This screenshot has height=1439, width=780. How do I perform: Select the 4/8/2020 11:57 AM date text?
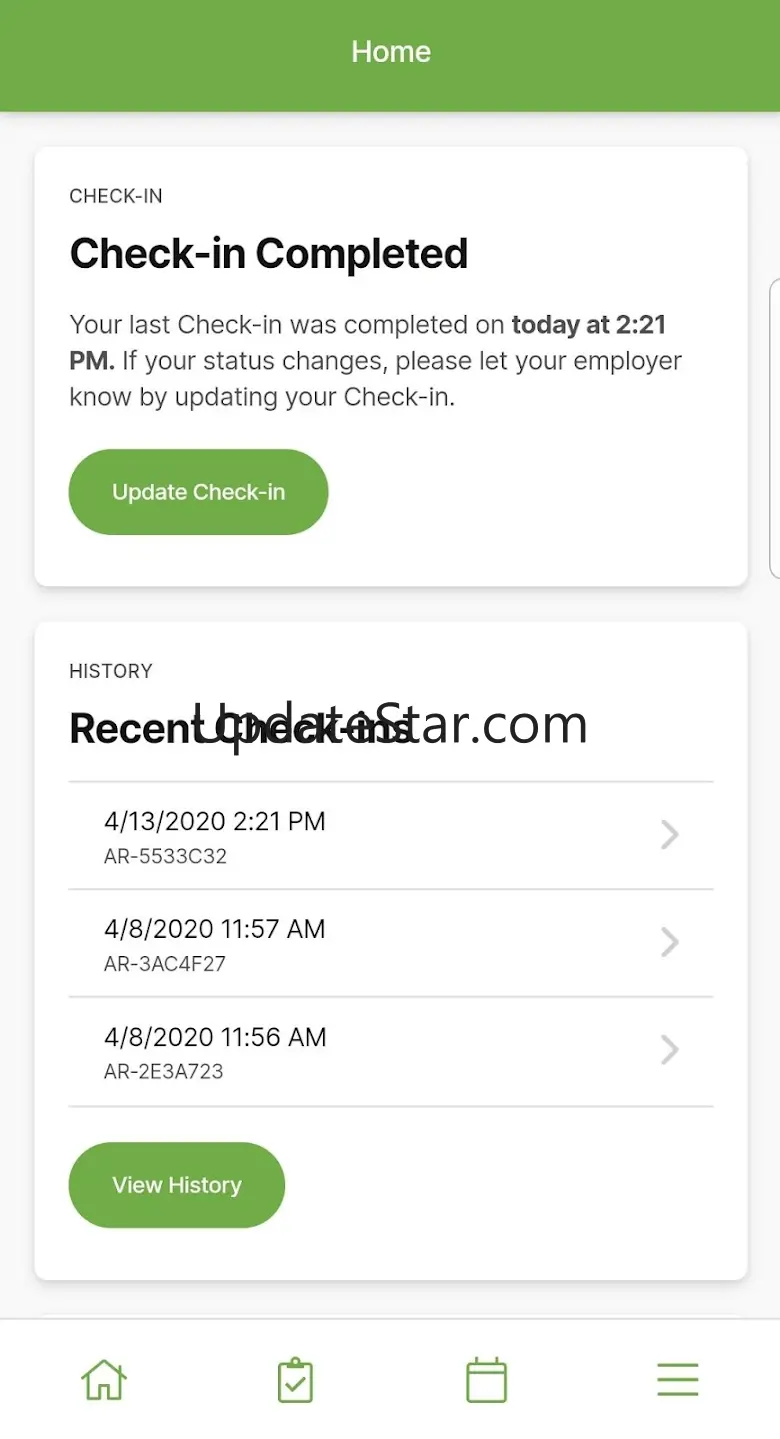(215, 929)
